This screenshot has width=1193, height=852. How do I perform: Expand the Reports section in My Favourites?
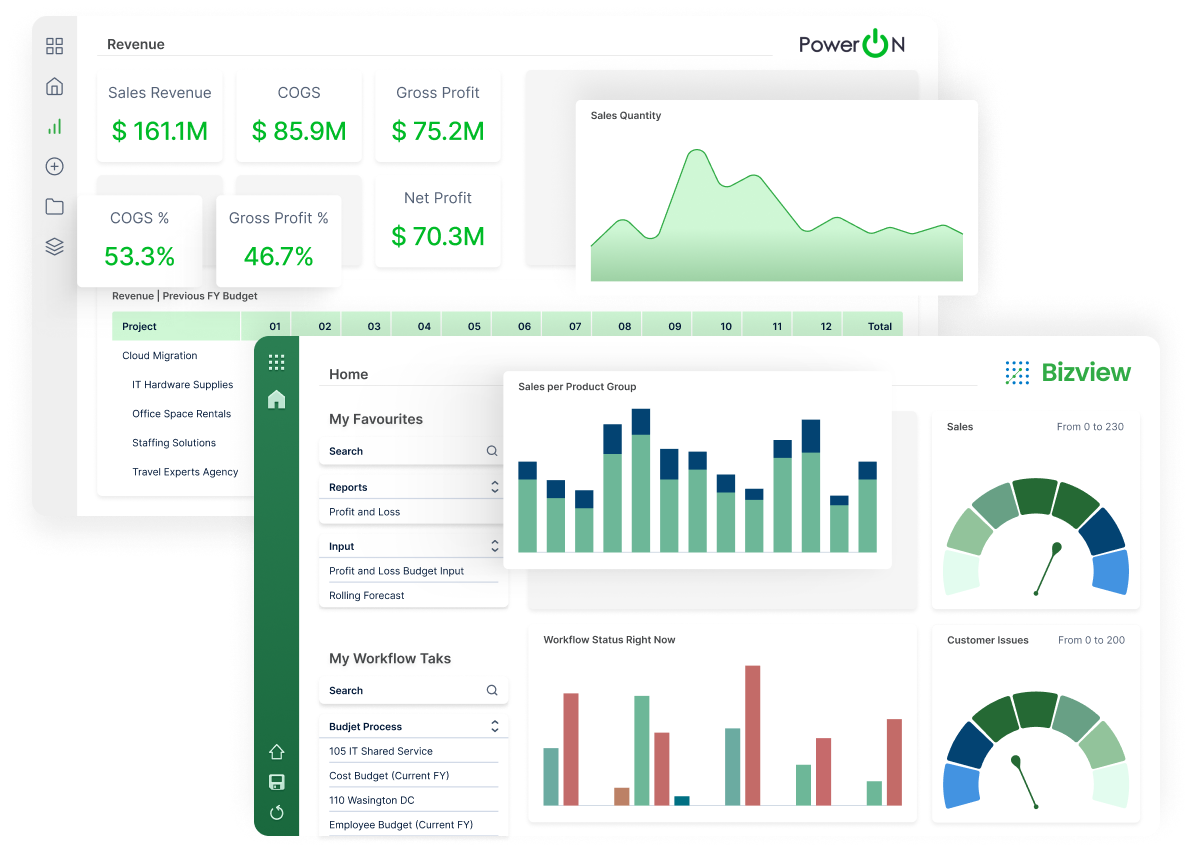(x=494, y=487)
